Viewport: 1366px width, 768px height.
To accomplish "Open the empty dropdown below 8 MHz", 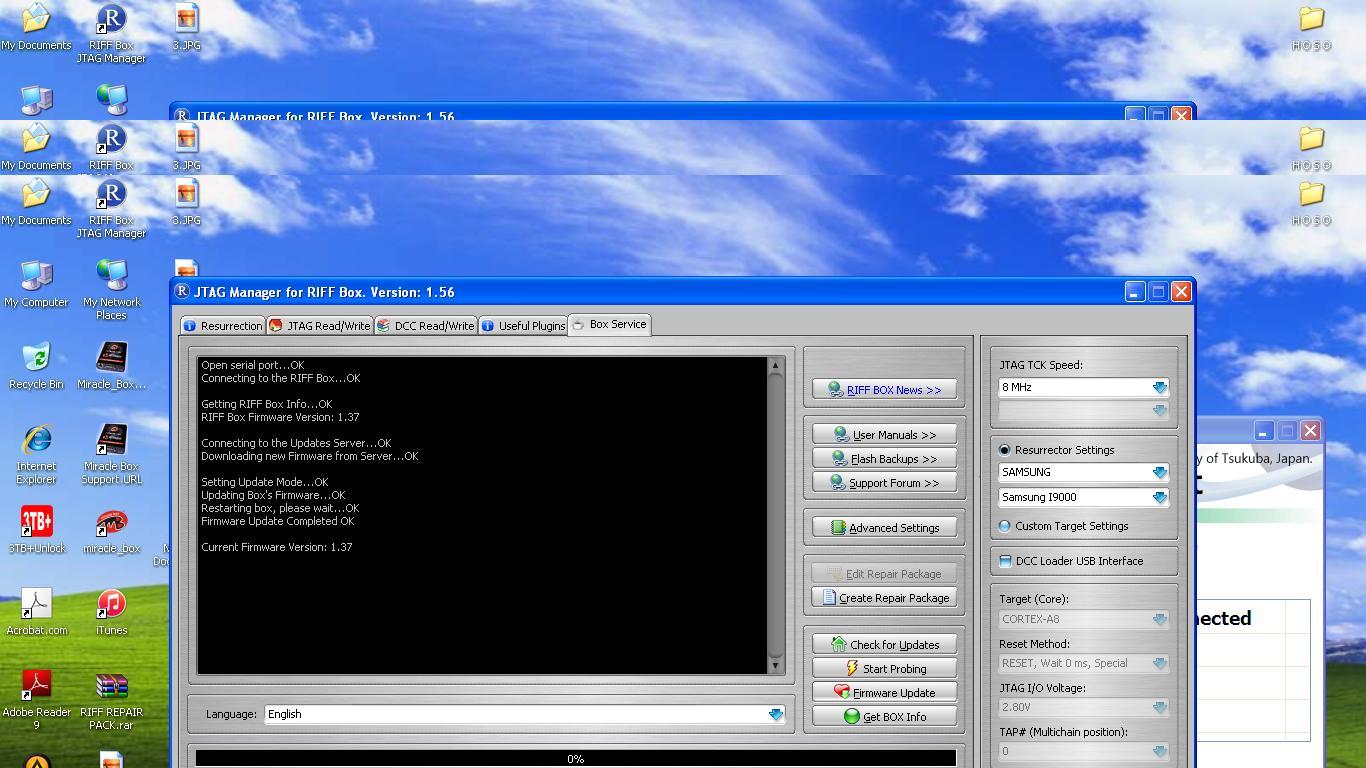I will click(x=1084, y=410).
